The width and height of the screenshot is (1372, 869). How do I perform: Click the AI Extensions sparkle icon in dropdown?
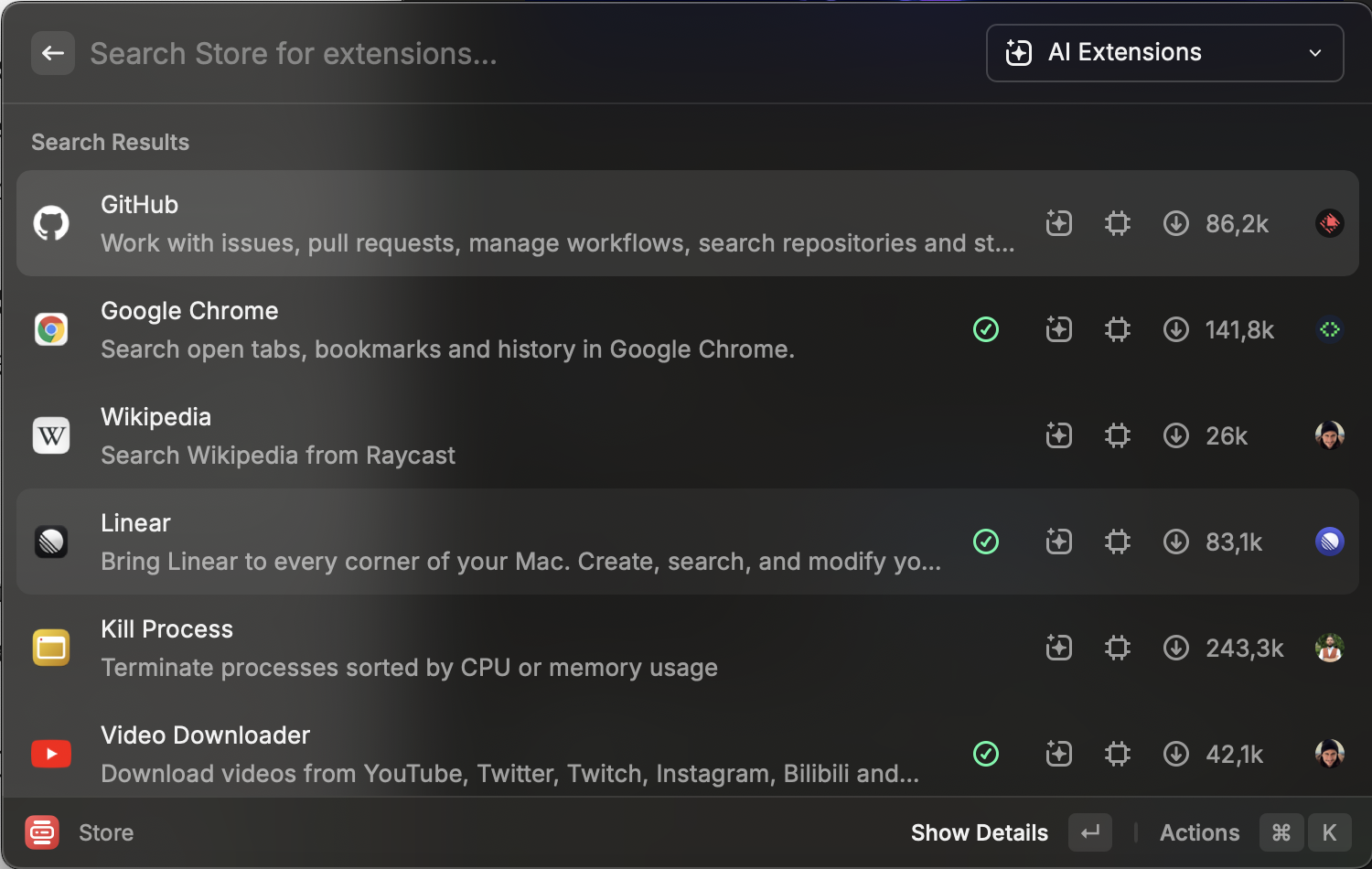point(1019,53)
